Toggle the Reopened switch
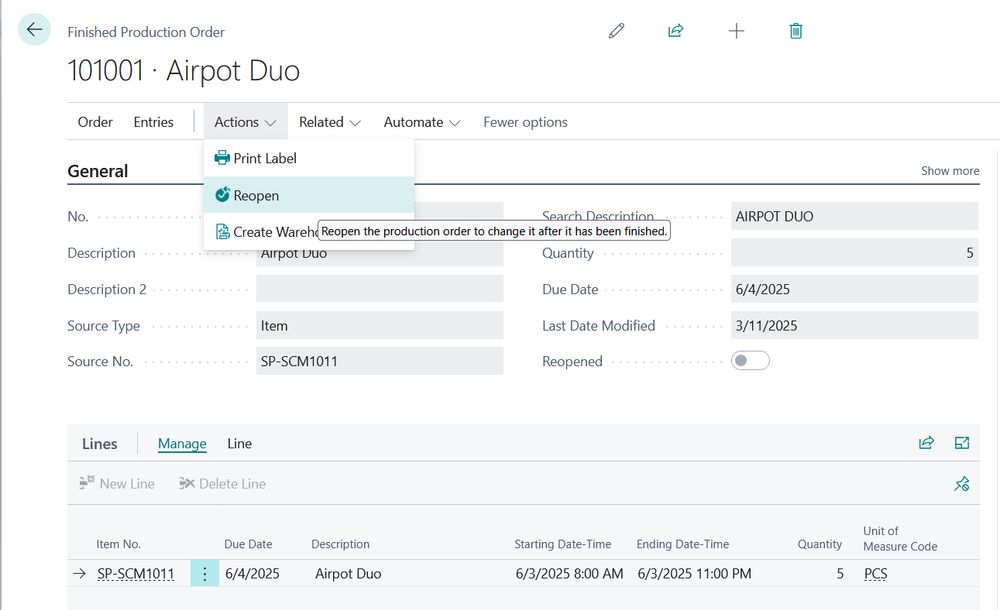 tap(750, 361)
